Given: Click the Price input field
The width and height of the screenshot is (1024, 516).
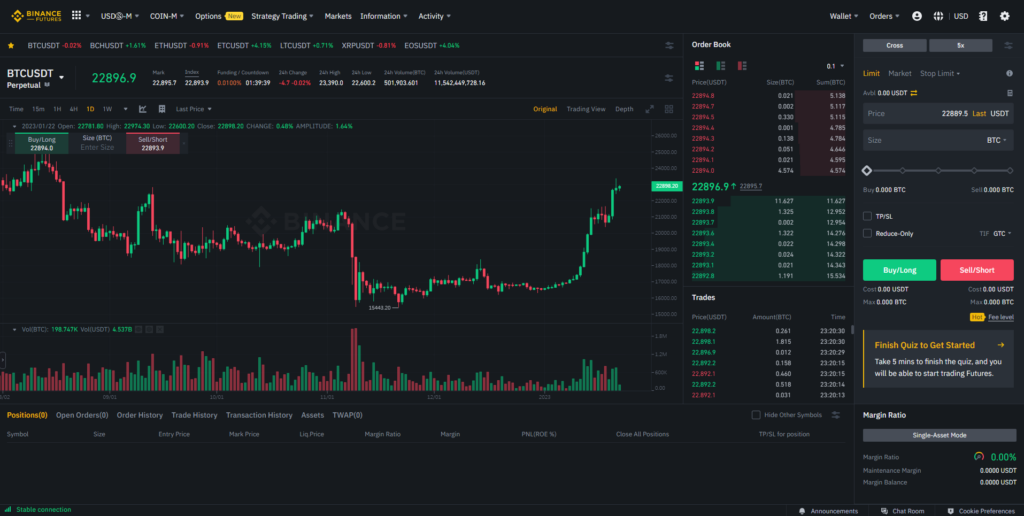Looking at the screenshot, I should pos(938,113).
